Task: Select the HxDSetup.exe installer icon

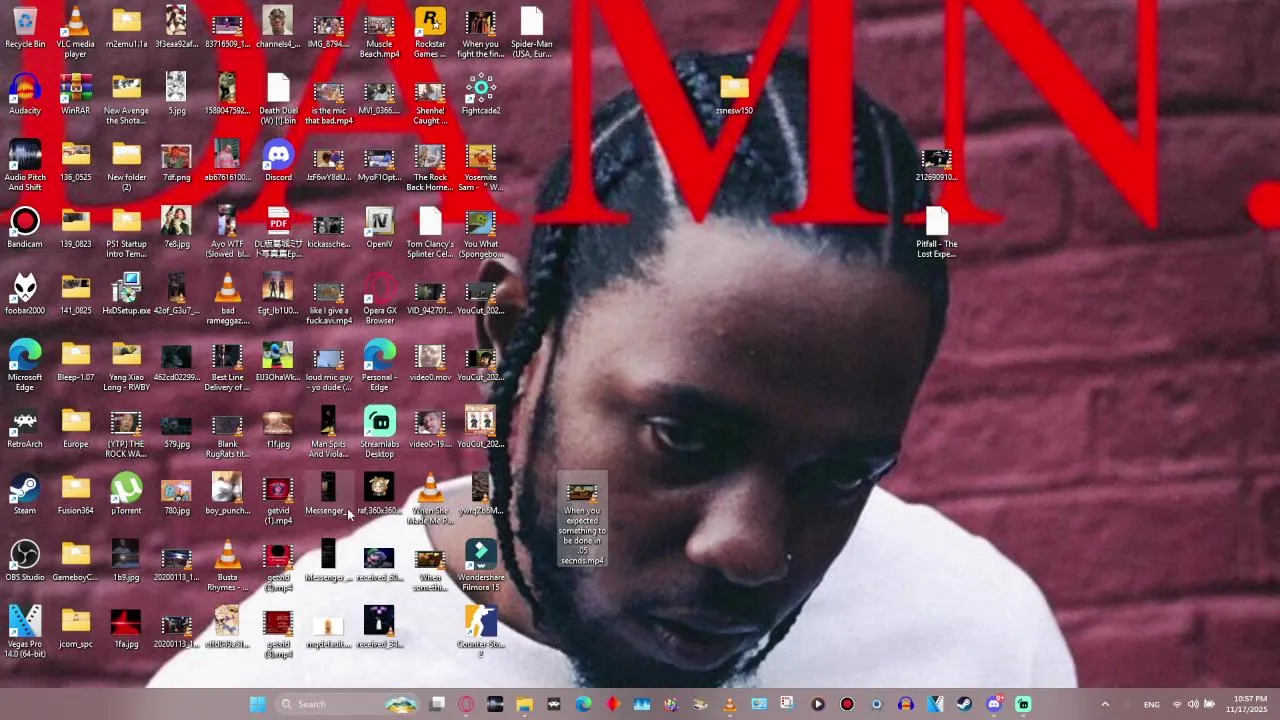Action: click(x=126, y=295)
